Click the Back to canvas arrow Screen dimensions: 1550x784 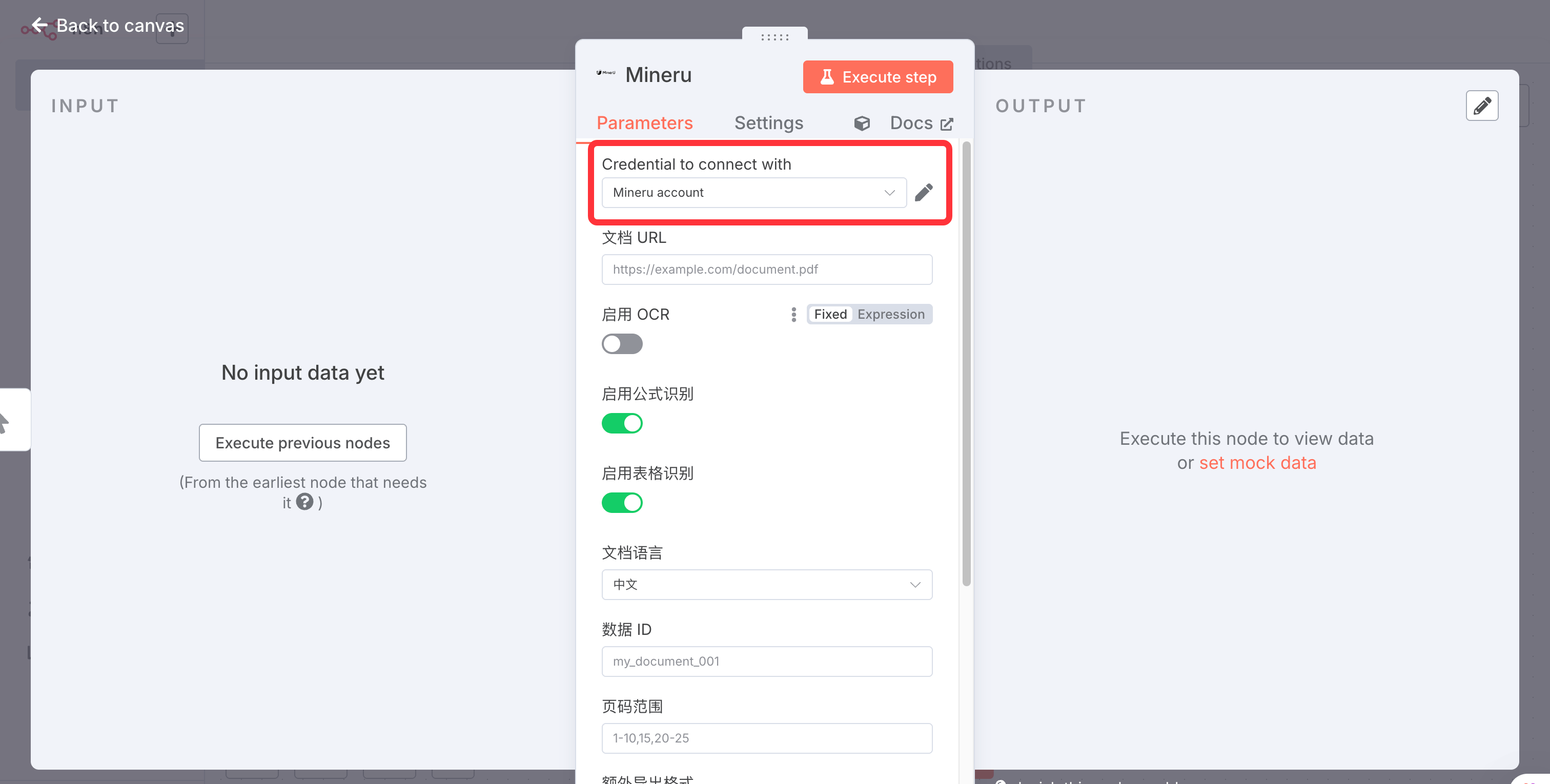coord(39,25)
